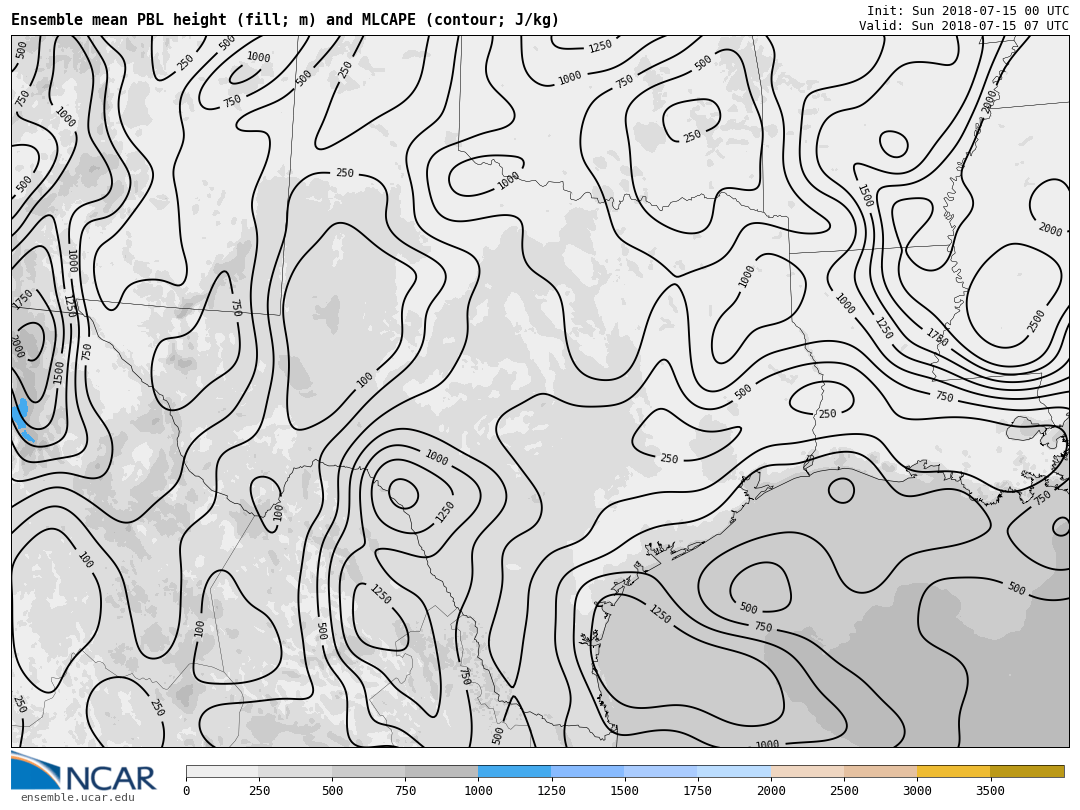Click the map title text about PBL height
The height and width of the screenshot is (810, 1080).
click(285, 20)
